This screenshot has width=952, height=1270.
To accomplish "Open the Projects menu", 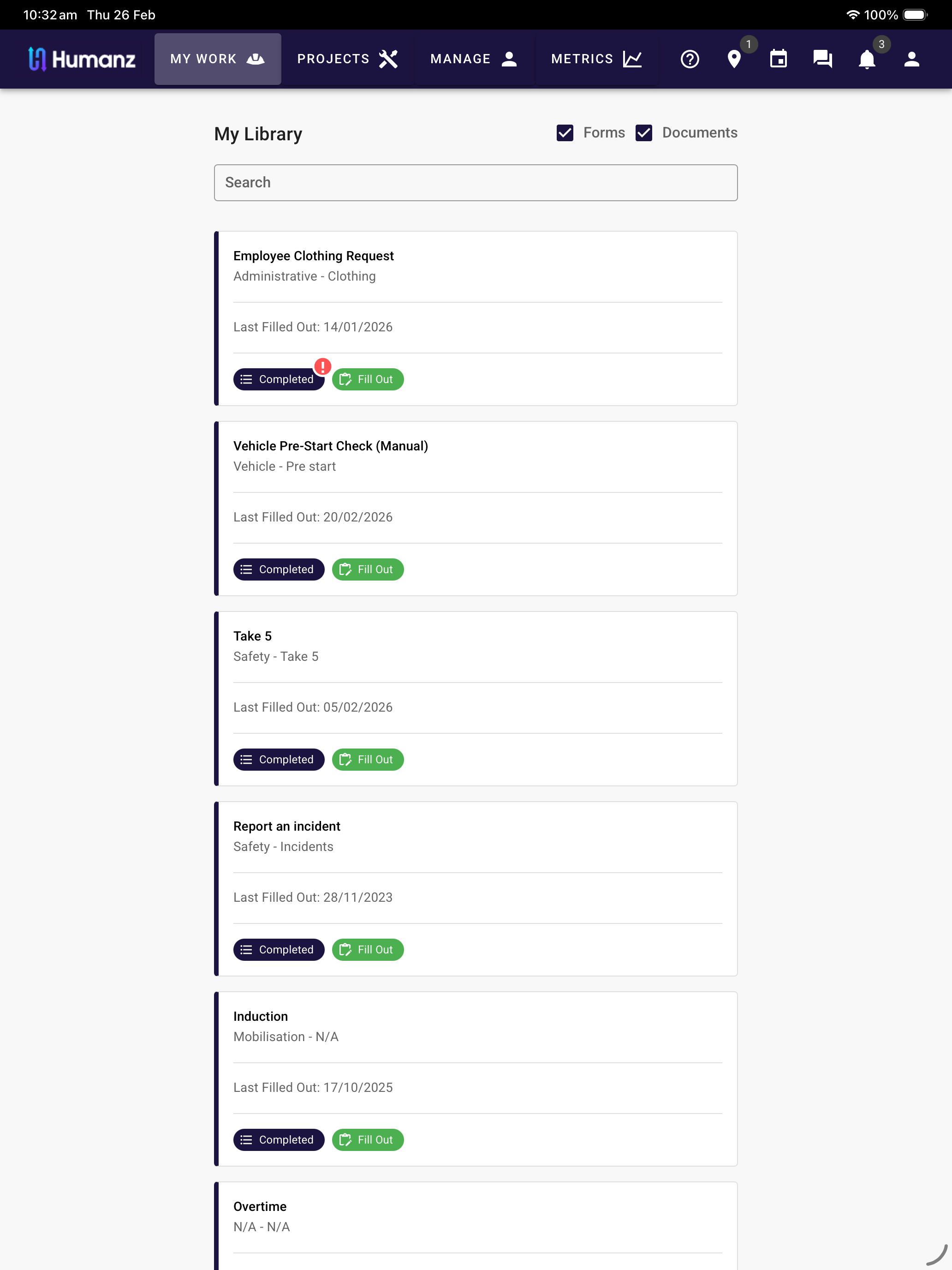I will pos(347,59).
